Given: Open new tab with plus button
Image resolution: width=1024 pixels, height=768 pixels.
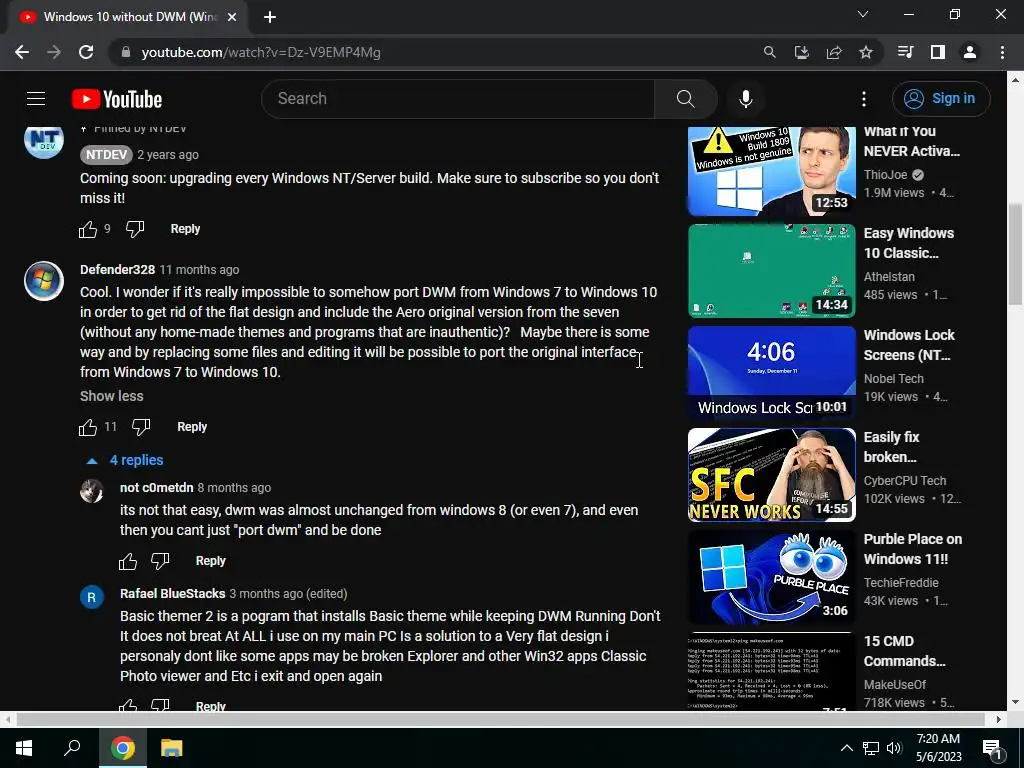Looking at the screenshot, I should [x=270, y=18].
